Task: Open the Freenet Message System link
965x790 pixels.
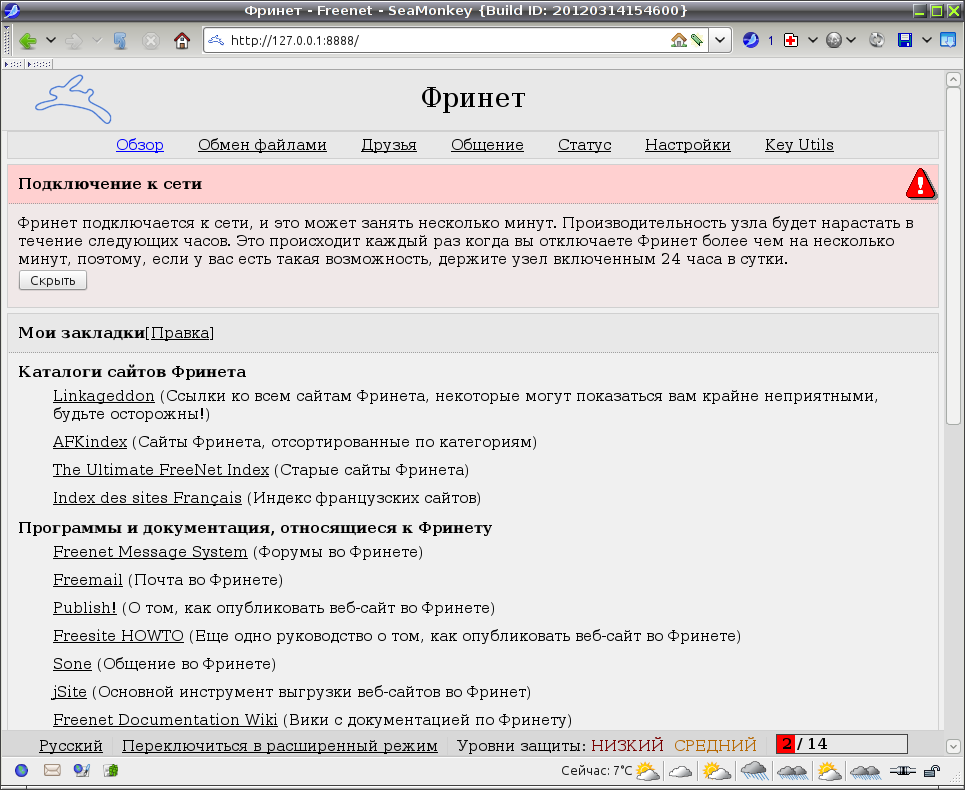Action: [x=150, y=552]
